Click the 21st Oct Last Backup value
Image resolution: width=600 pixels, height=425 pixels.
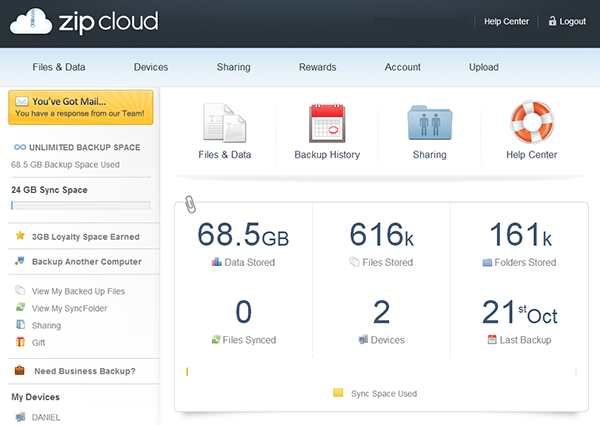click(x=519, y=313)
